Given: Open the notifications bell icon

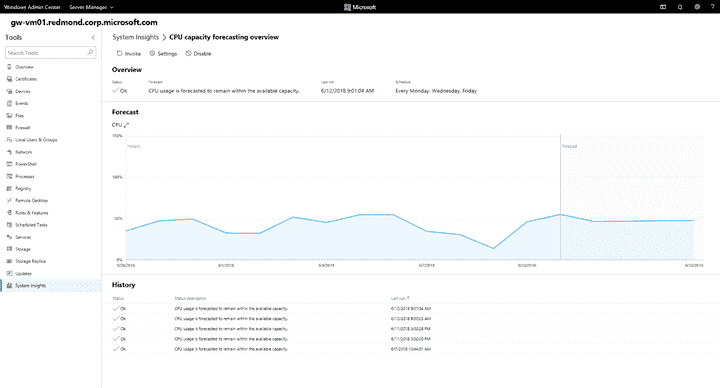Looking at the screenshot, I should (x=680, y=7).
